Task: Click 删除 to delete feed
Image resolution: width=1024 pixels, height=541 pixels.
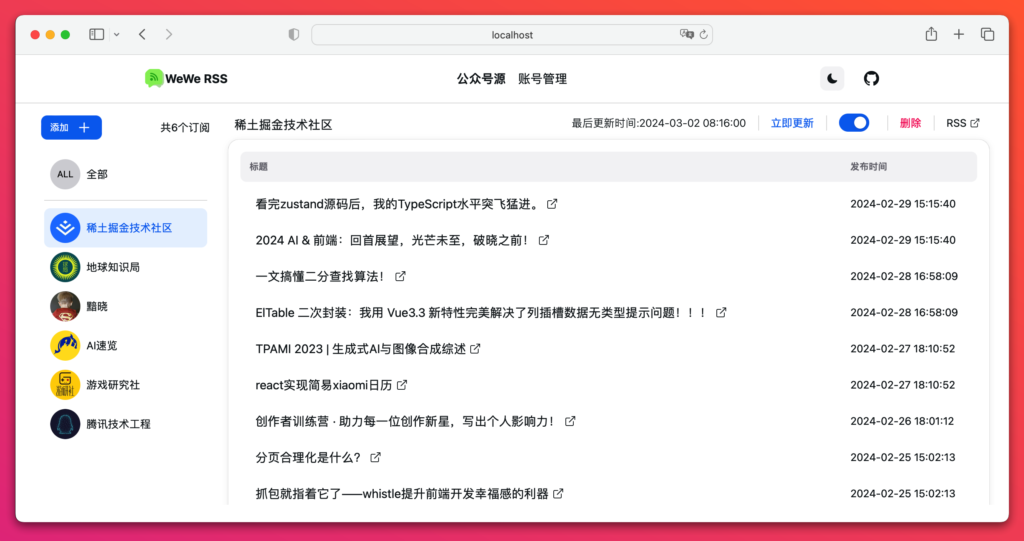Action: [x=910, y=123]
